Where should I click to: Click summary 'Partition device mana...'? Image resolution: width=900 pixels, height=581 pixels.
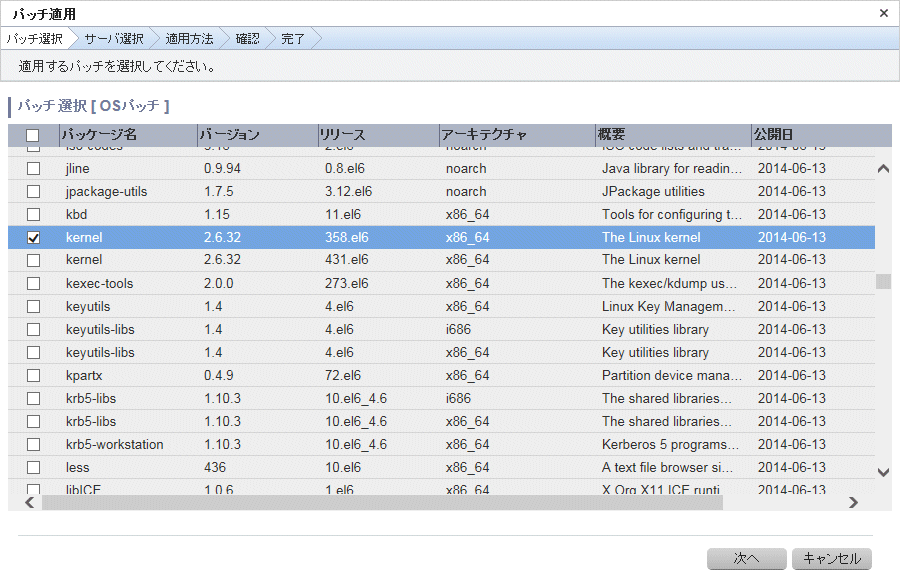click(672, 375)
